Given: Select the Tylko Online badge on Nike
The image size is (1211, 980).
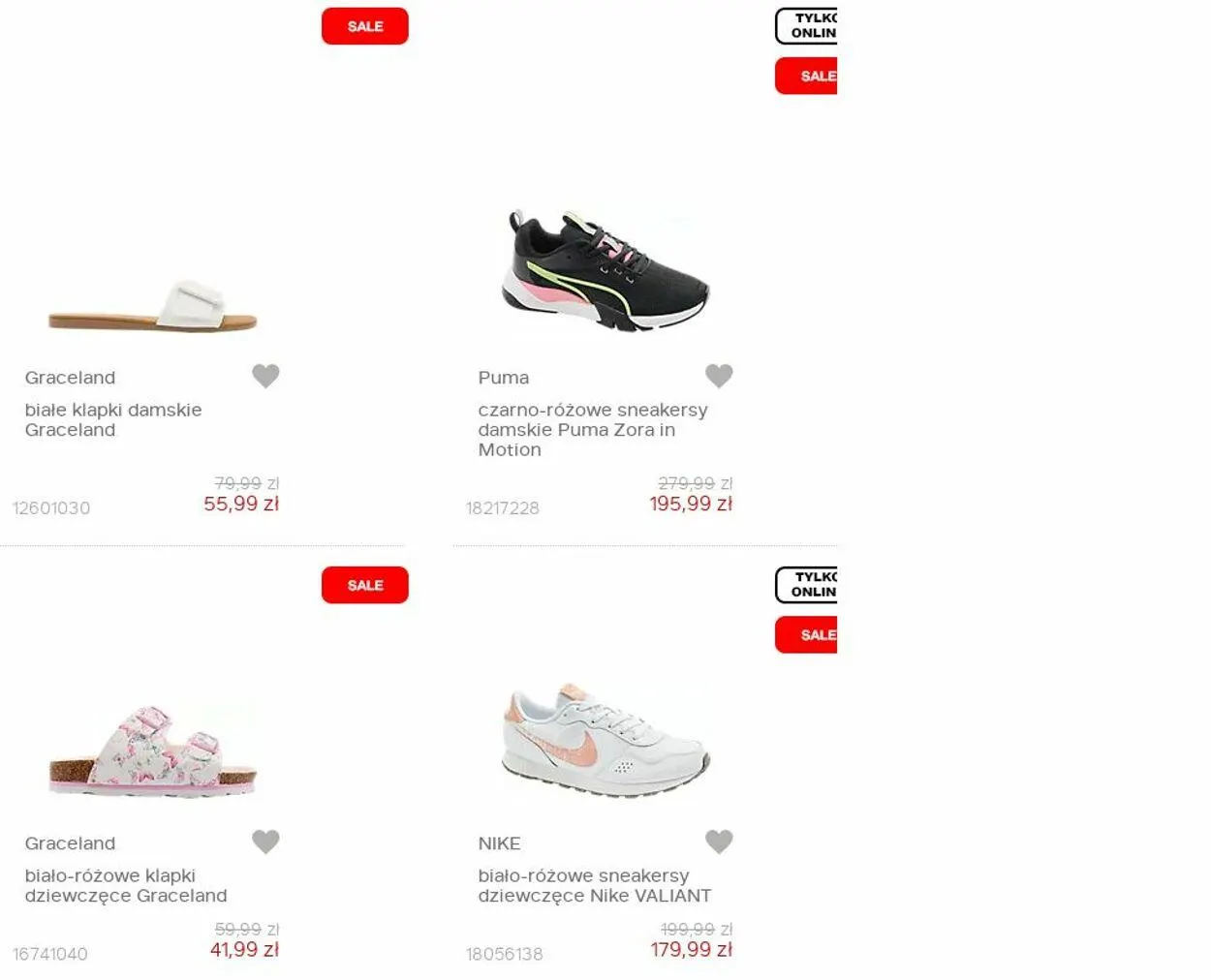Looking at the screenshot, I should pos(806,585).
